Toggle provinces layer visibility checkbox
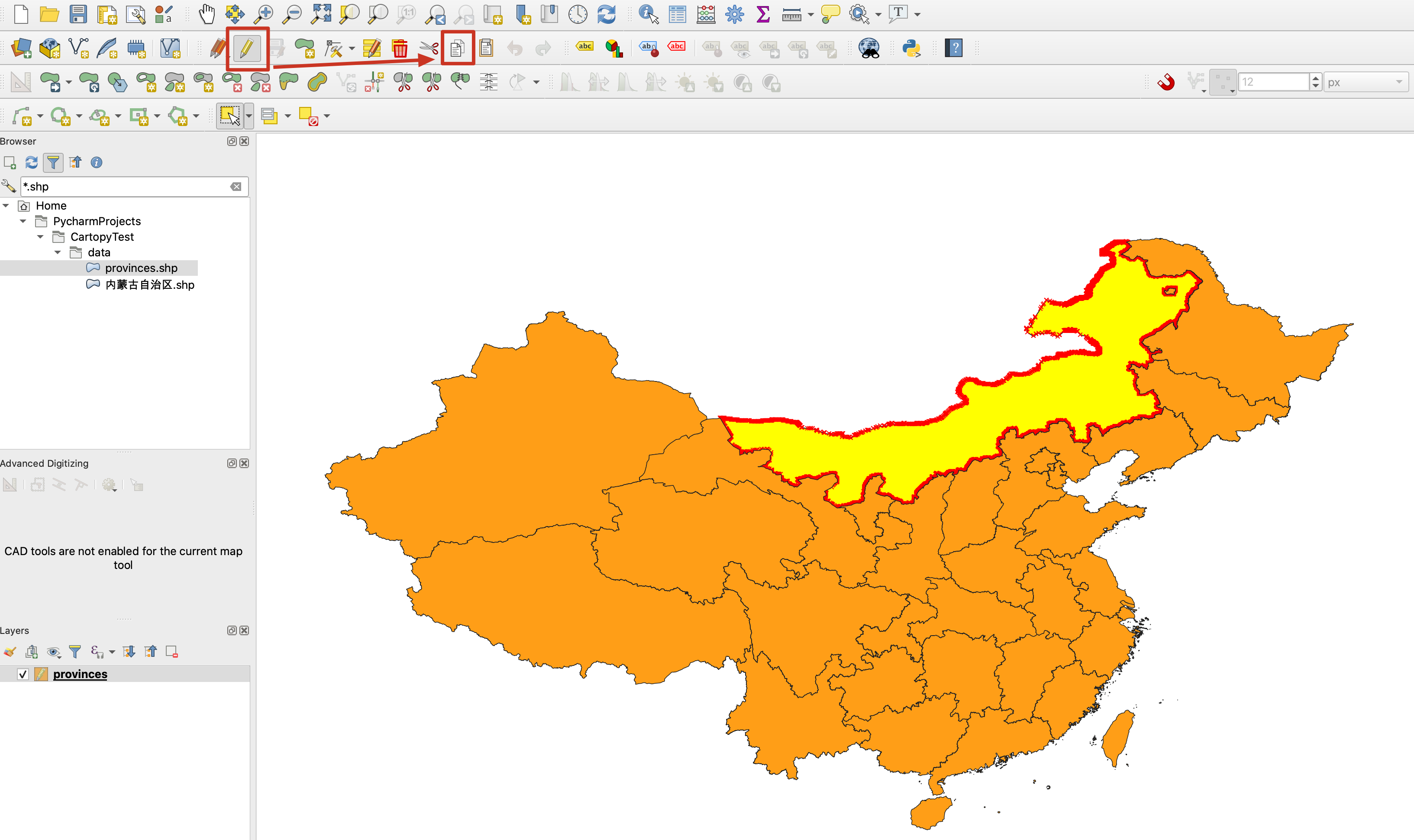 pyautogui.click(x=23, y=674)
